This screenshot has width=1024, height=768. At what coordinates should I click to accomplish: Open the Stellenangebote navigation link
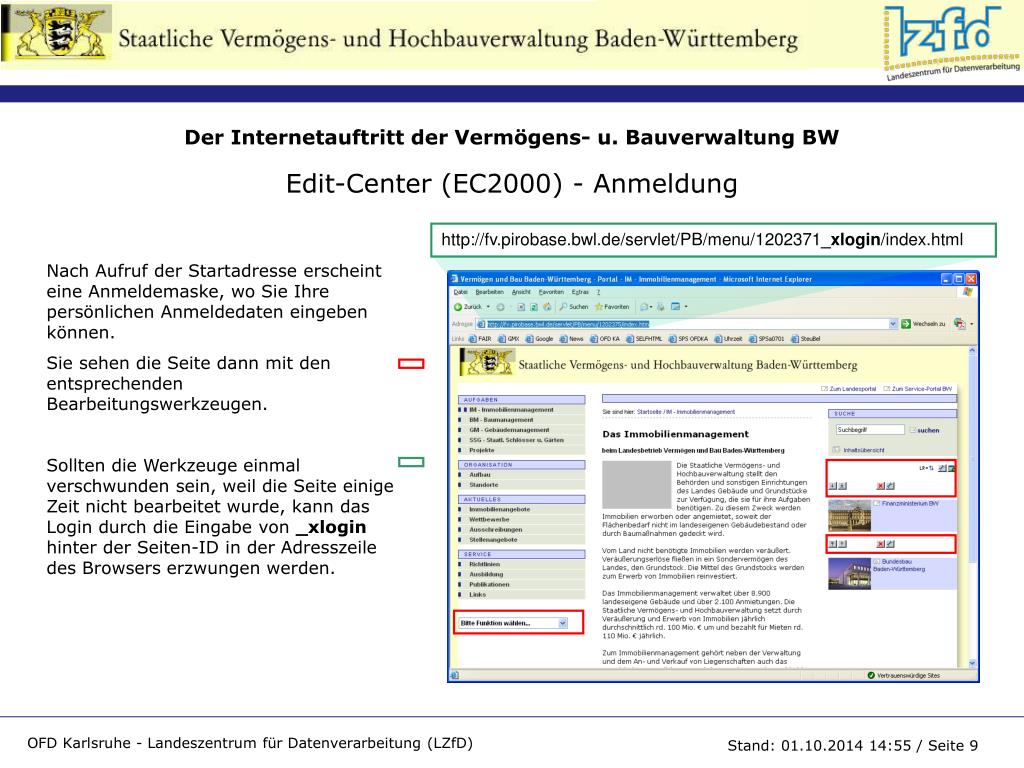pyautogui.click(x=493, y=539)
